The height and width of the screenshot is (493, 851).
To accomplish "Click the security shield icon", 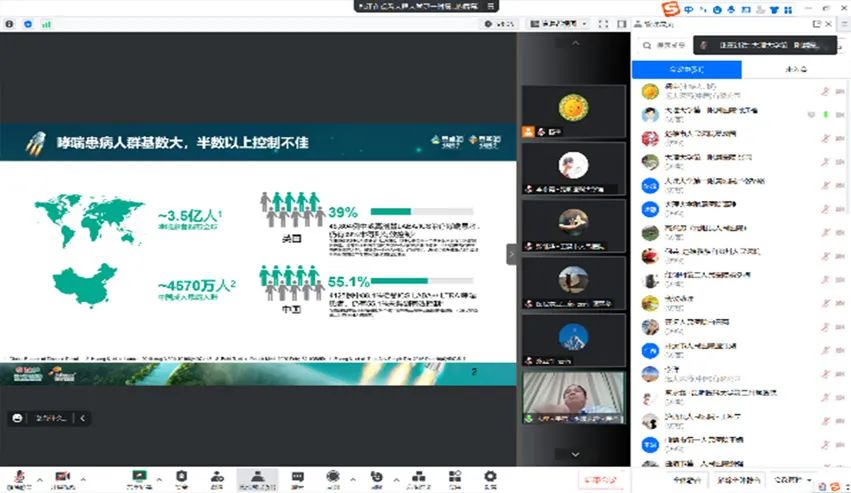I will click(181, 477).
